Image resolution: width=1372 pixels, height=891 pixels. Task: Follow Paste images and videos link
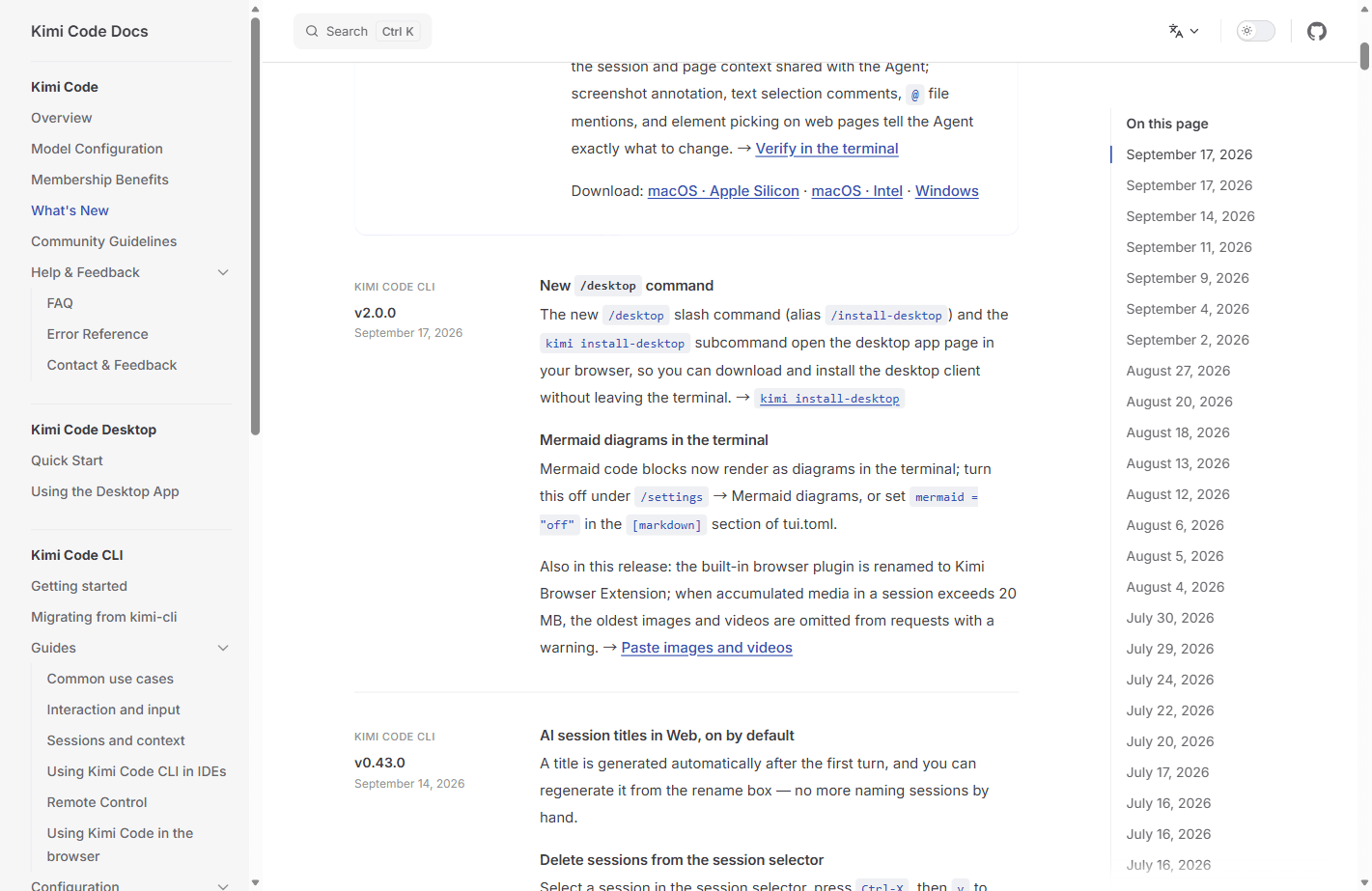[707, 648]
